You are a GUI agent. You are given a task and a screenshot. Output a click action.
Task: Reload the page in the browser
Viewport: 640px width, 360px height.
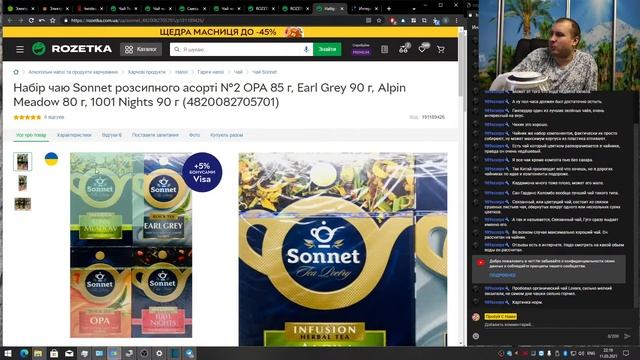point(31,20)
